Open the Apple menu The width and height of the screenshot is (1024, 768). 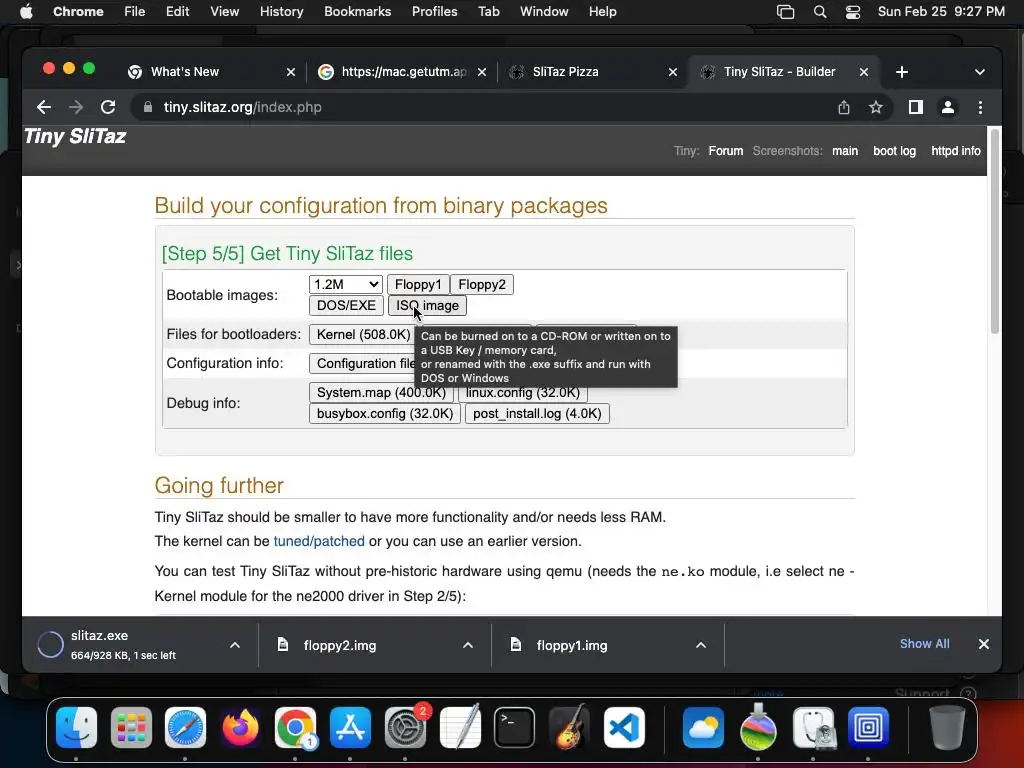26,12
